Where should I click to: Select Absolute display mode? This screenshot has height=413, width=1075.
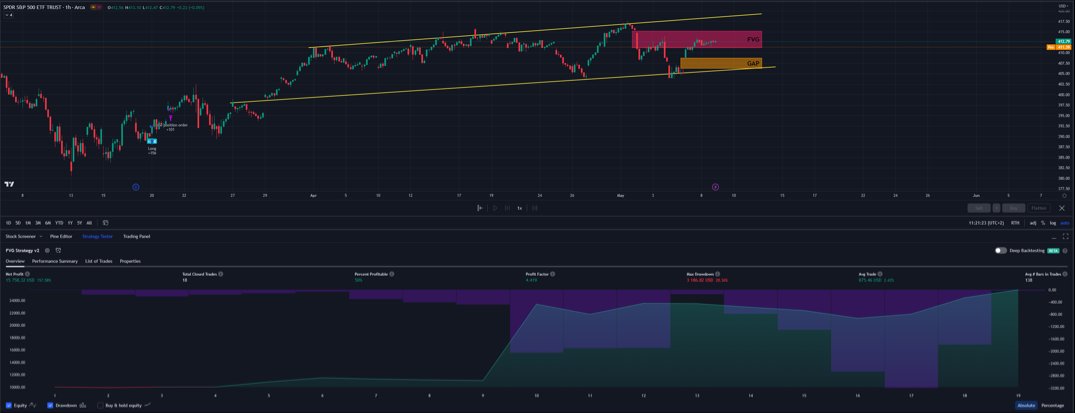point(1026,405)
